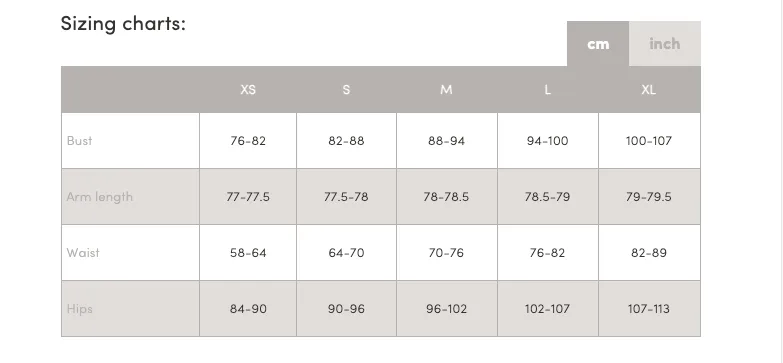Viewport: 783px width, 363px height.
Task: Click the Sizing charts heading
Action: [x=123, y=23]
